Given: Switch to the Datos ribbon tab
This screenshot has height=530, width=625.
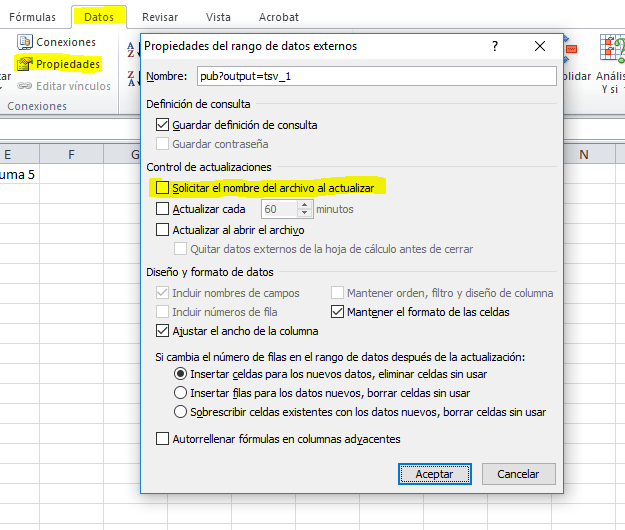Looking at the screenshot, I should tap(99, 17).
